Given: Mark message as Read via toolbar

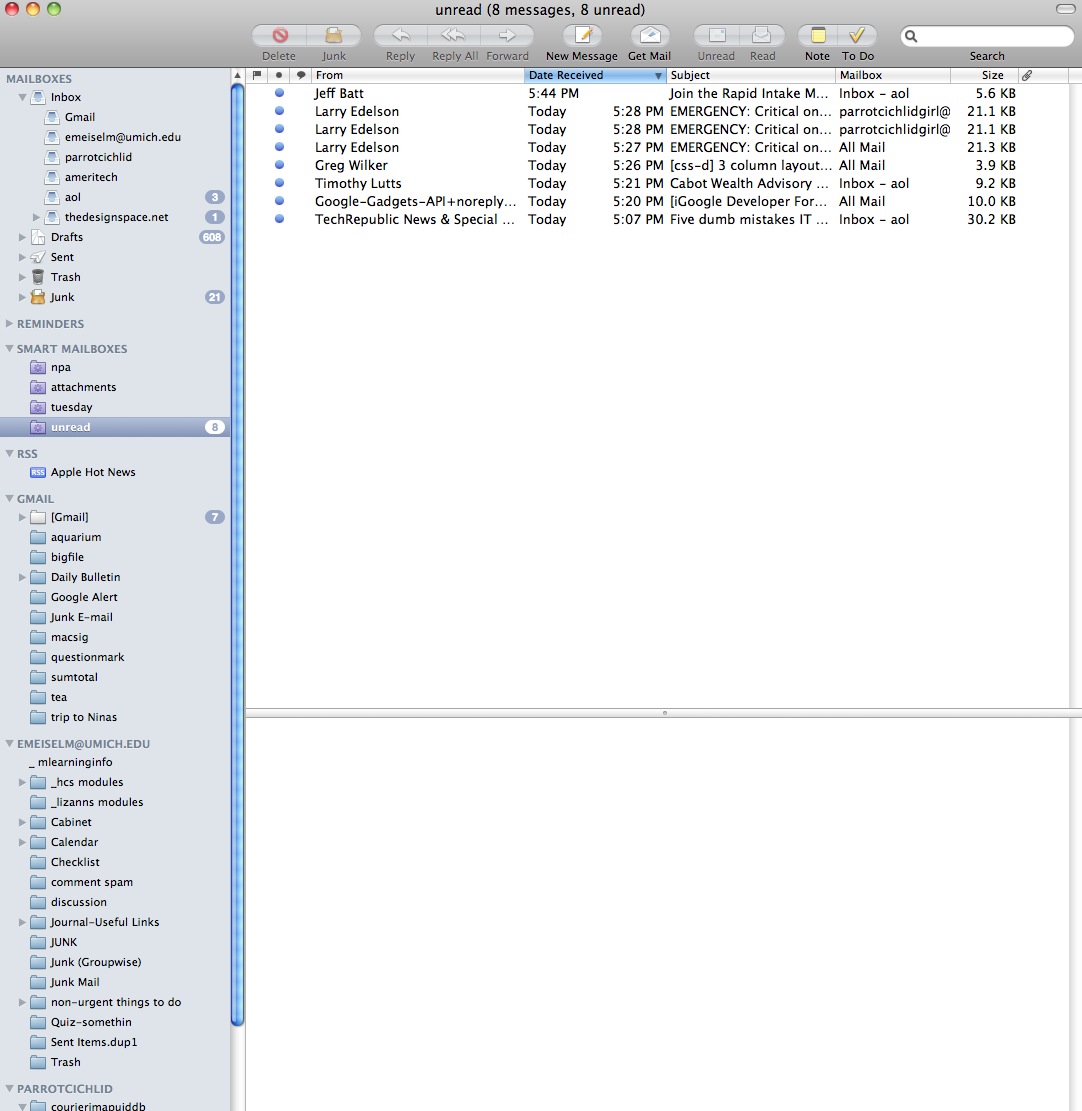Looking at the screenshot, I should click(762, 36).
